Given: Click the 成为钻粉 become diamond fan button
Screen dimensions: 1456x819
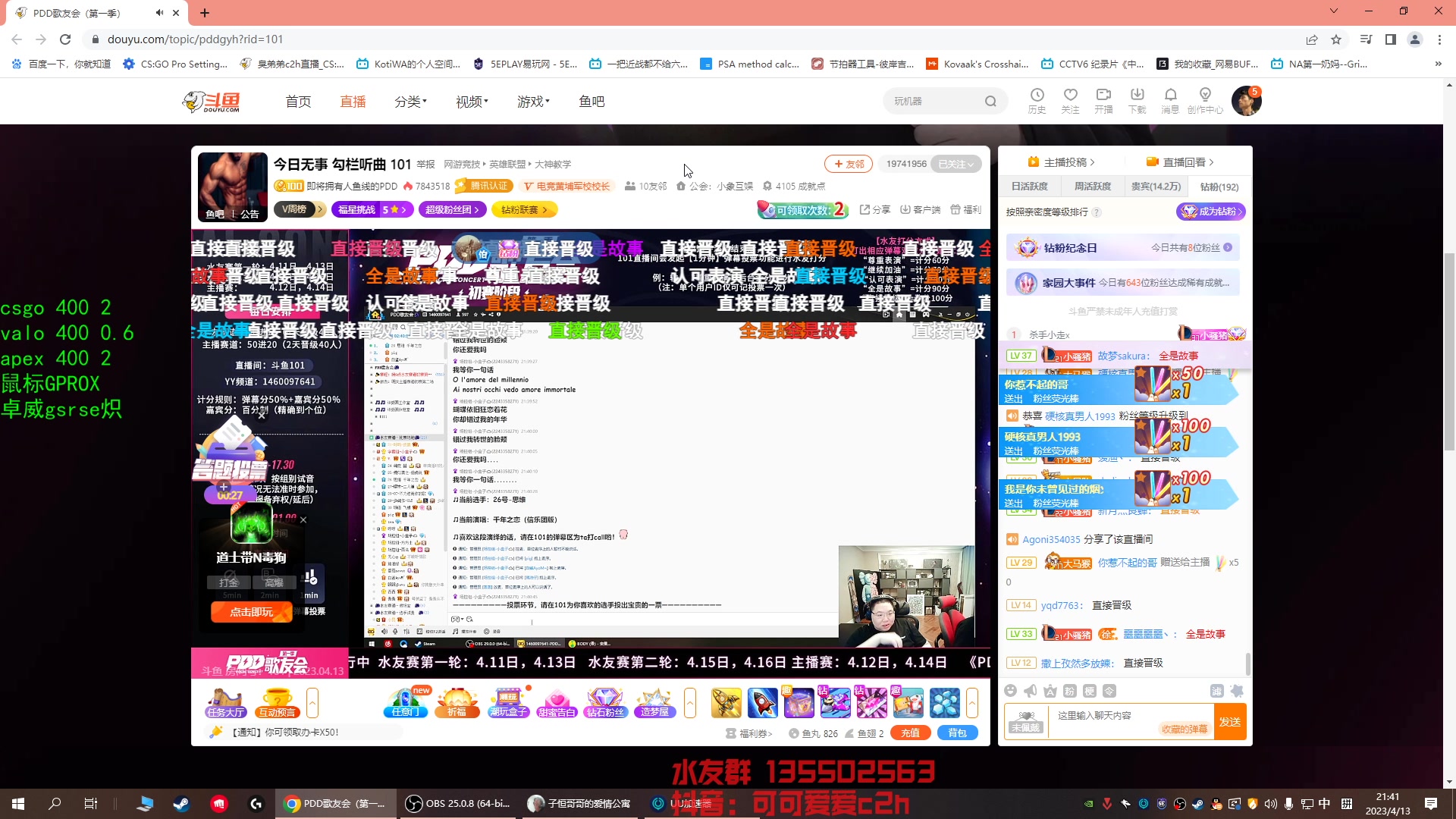Looking at the screenshot, I should (x=1212, y=212).
